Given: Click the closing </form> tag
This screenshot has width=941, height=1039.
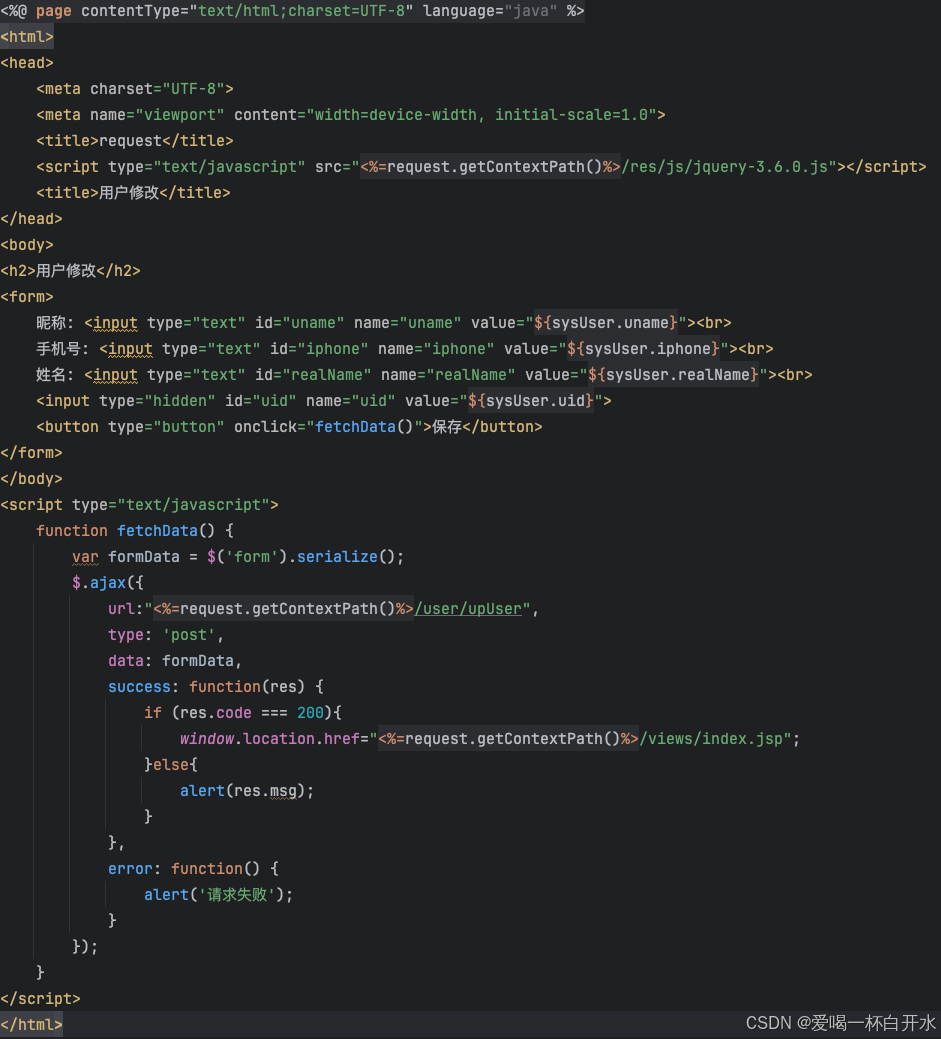Looking at the screenshot, I should click(31, 453).
